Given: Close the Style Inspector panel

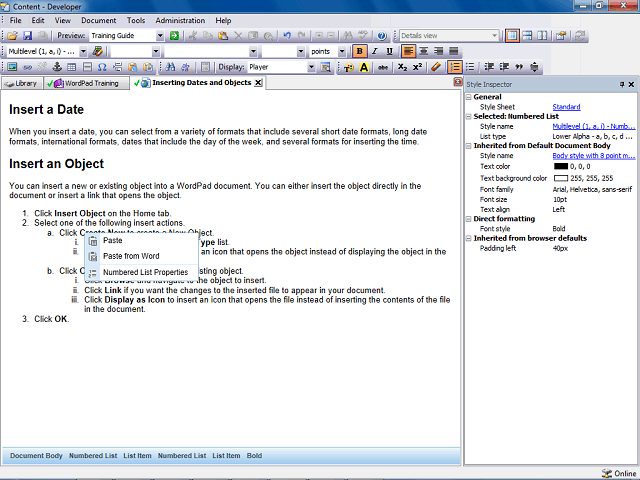Looking at the screenshot, I should [631, 84].
